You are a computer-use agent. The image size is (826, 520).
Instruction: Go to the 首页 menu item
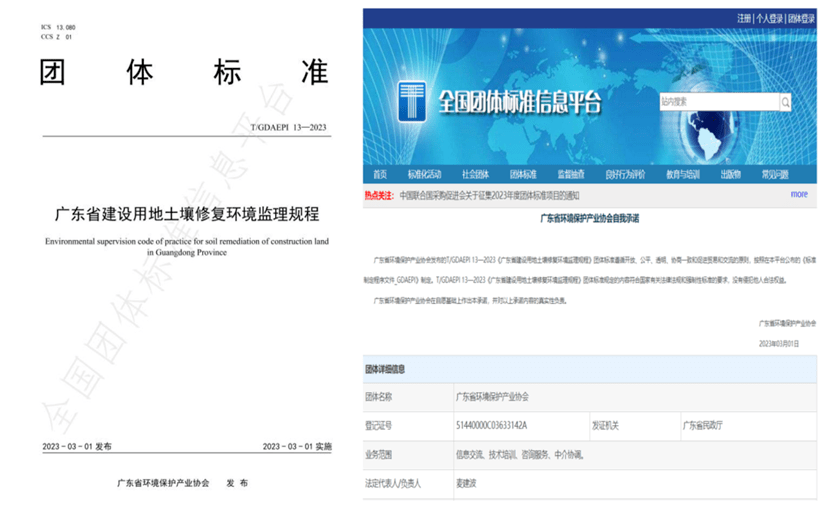(379, 174)
